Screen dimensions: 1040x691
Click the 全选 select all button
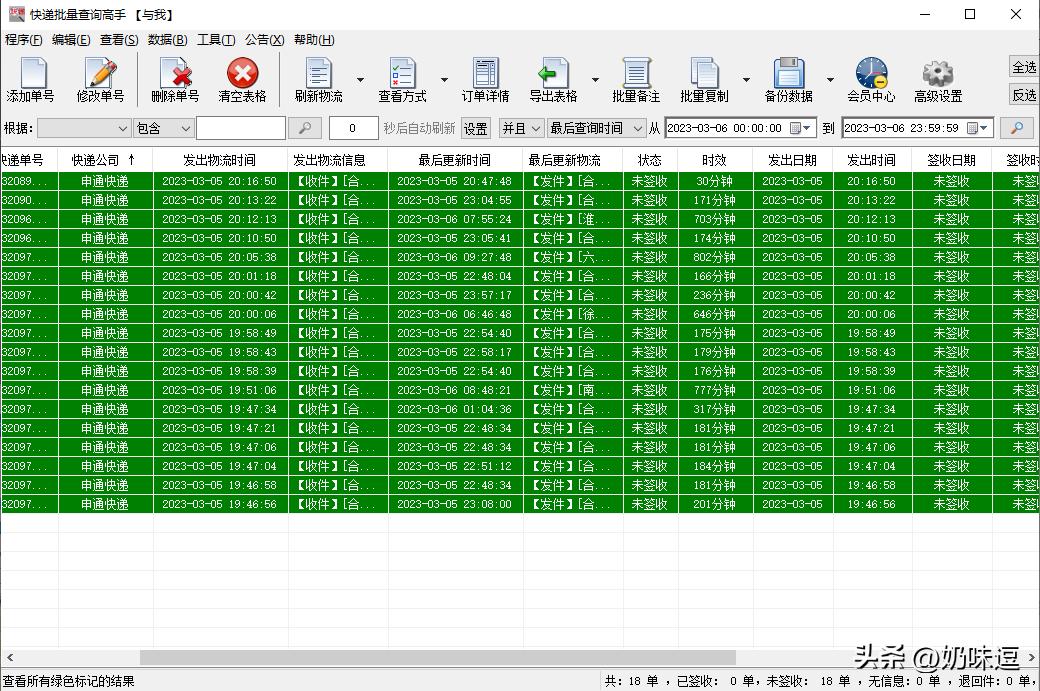(x=1024, y=67)
